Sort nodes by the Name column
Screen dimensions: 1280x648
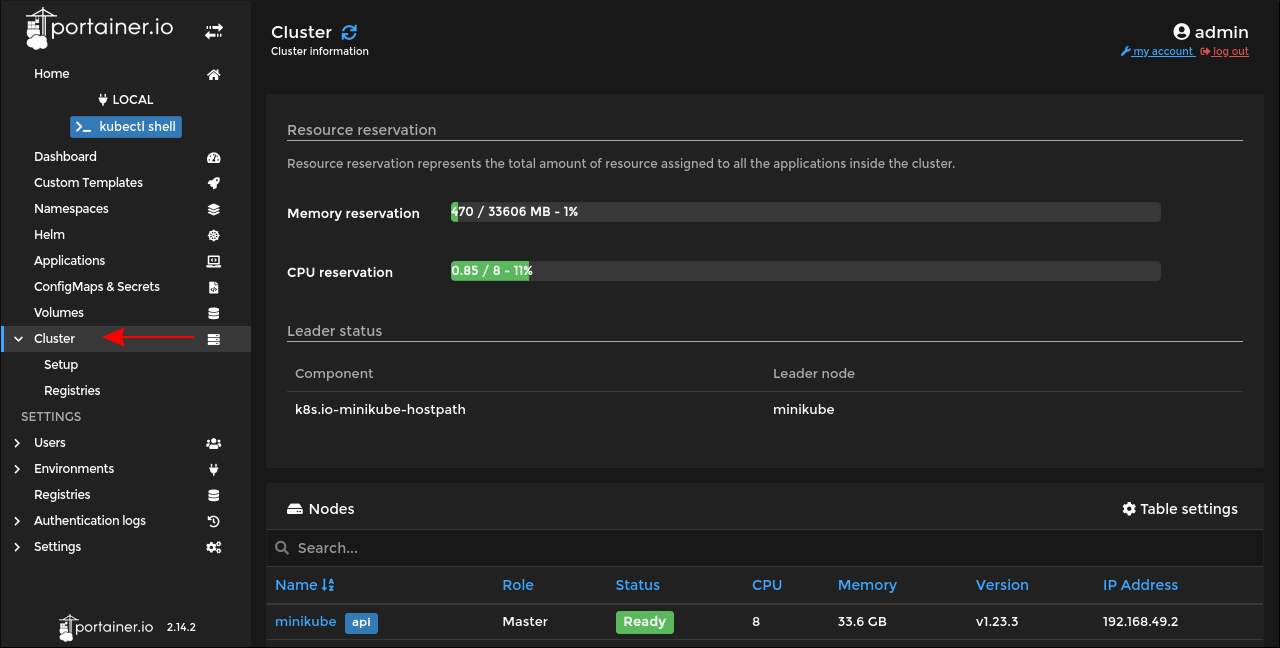point(305,585)
